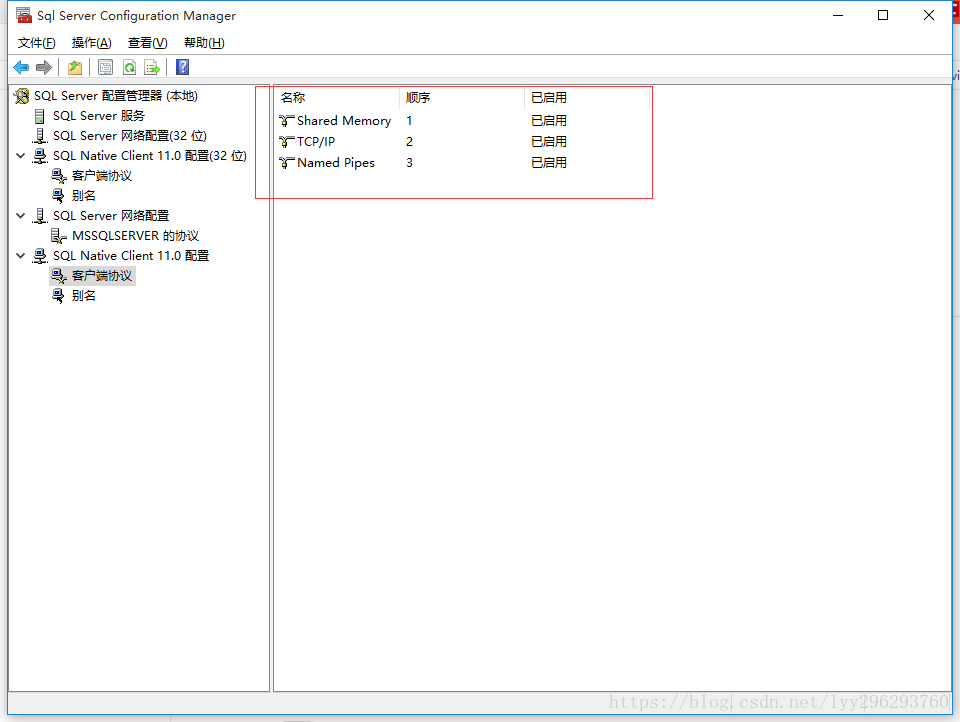Viewport: 960px width, 722px height.
Task: Click the Sql Server Configuration Manager title icon
Action: [x=24, y=15]
